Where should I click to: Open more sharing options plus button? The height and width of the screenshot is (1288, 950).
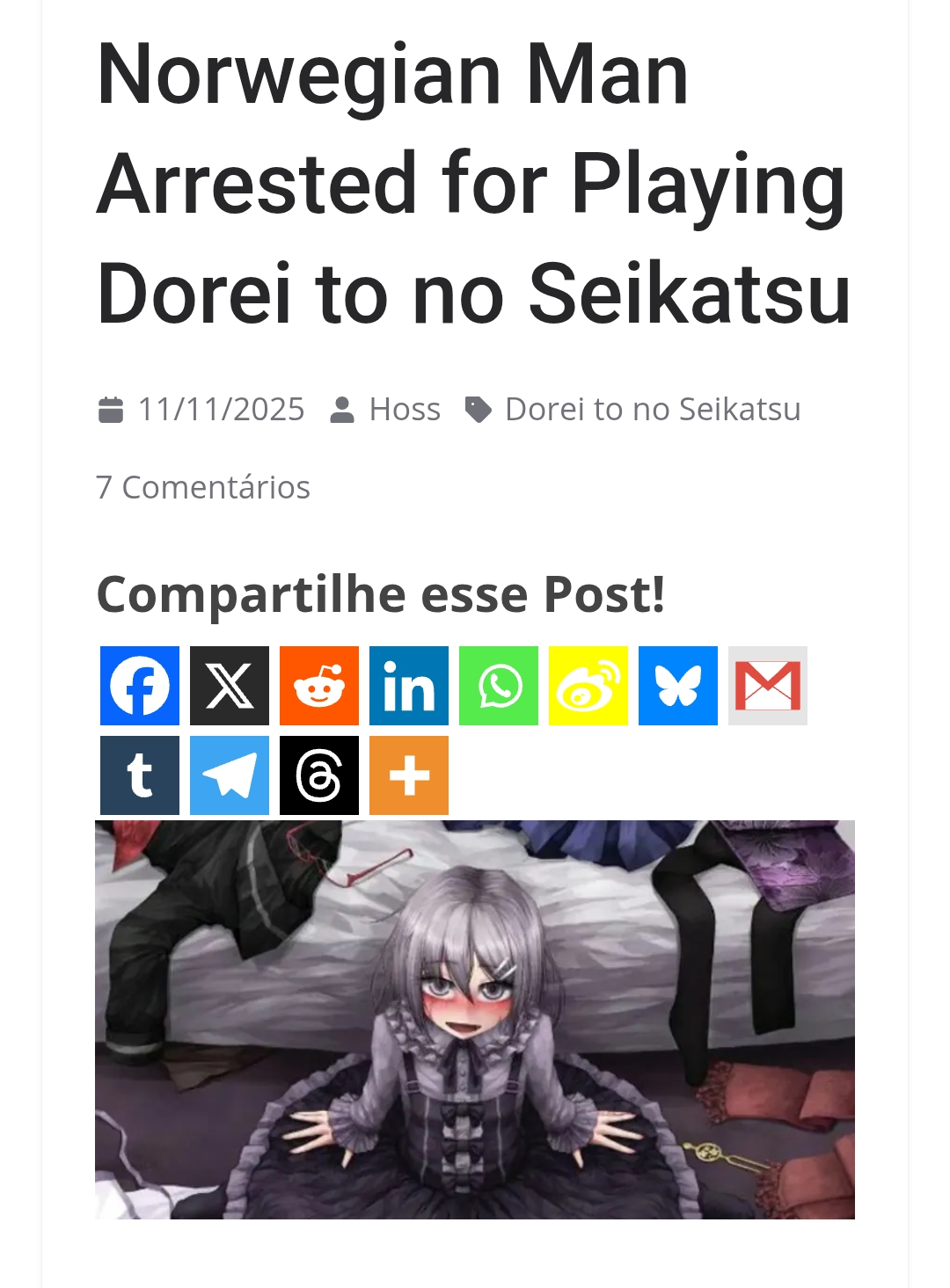[409, 775]
